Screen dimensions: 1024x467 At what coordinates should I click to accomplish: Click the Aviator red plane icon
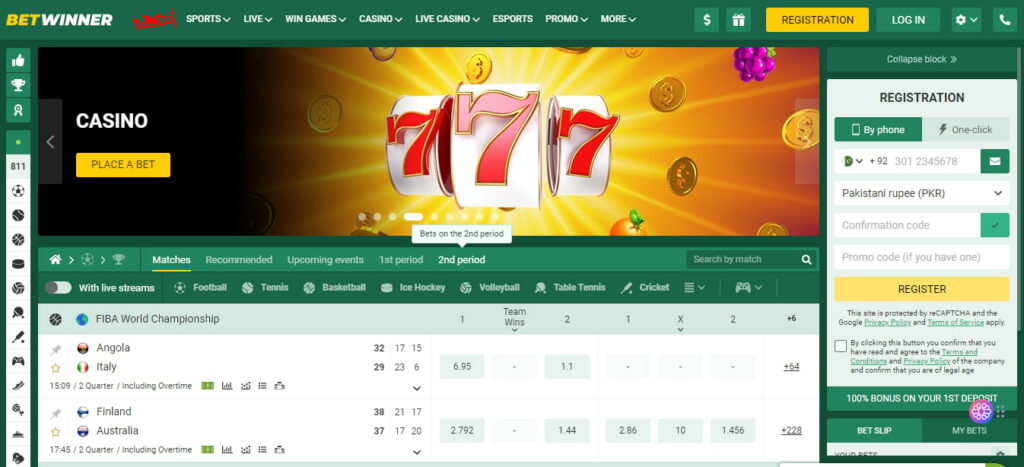tap(155, 20)
